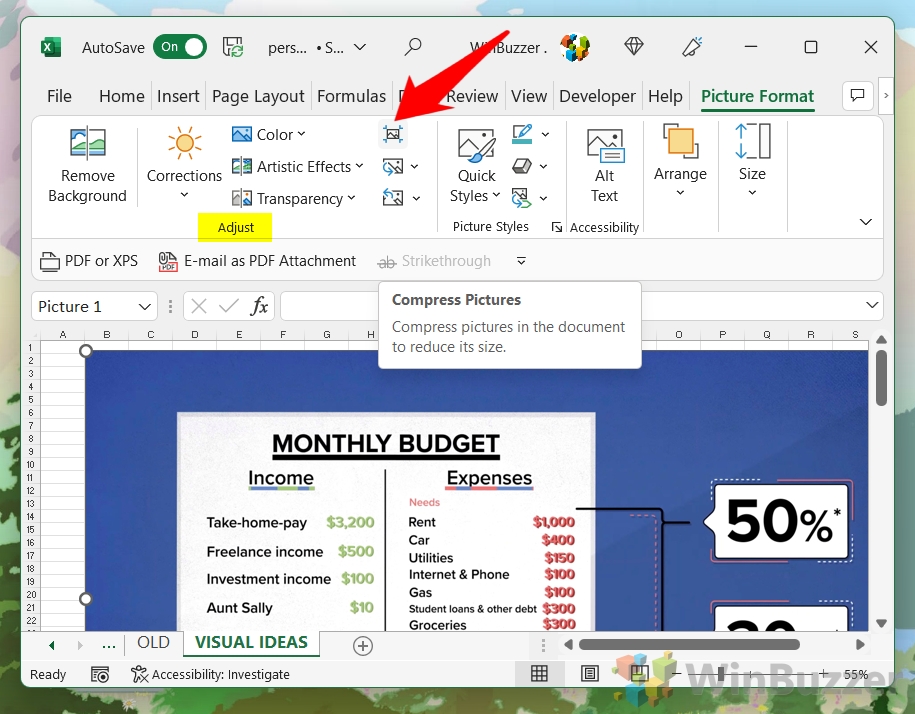The height and width of the screenshot is (714, 915).
Task: Collapse the ribbon chevron
Action: [866, 222]
